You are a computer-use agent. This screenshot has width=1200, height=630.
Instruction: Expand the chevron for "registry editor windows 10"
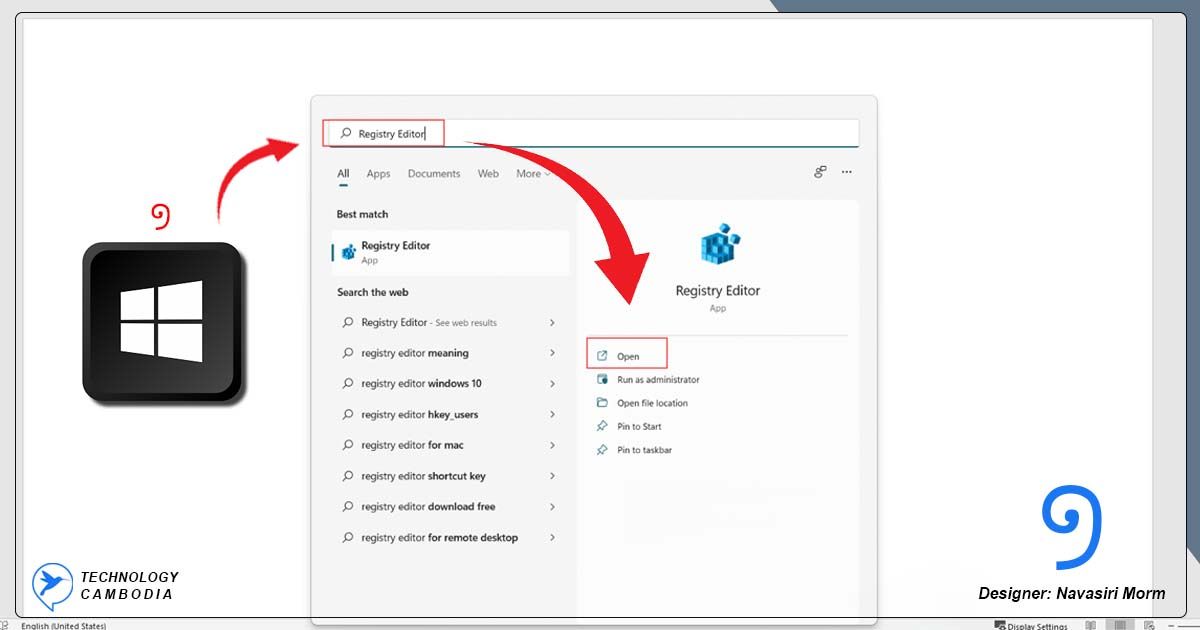point(552,384)
